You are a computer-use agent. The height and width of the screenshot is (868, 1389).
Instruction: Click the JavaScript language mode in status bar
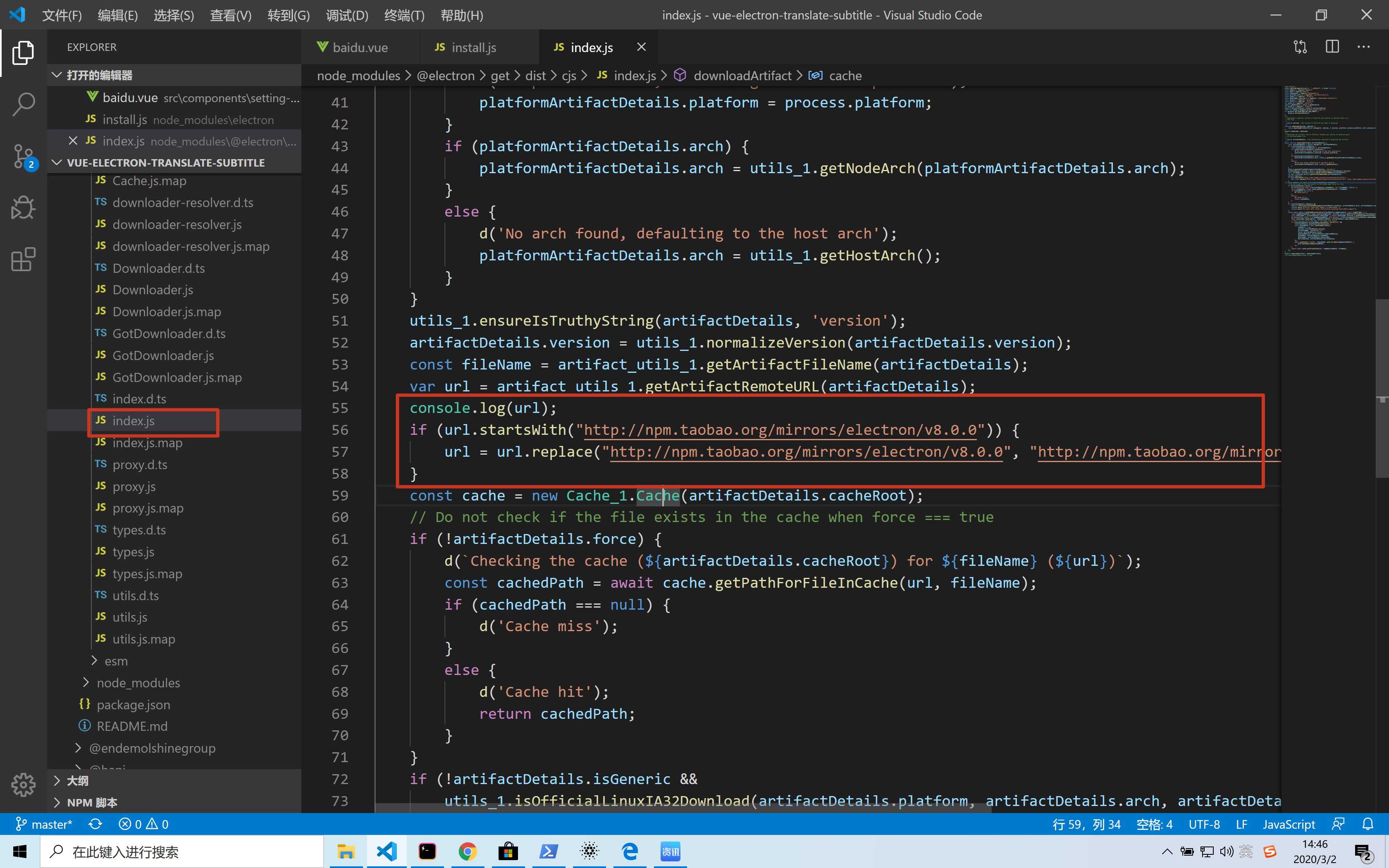(1289, 824)
